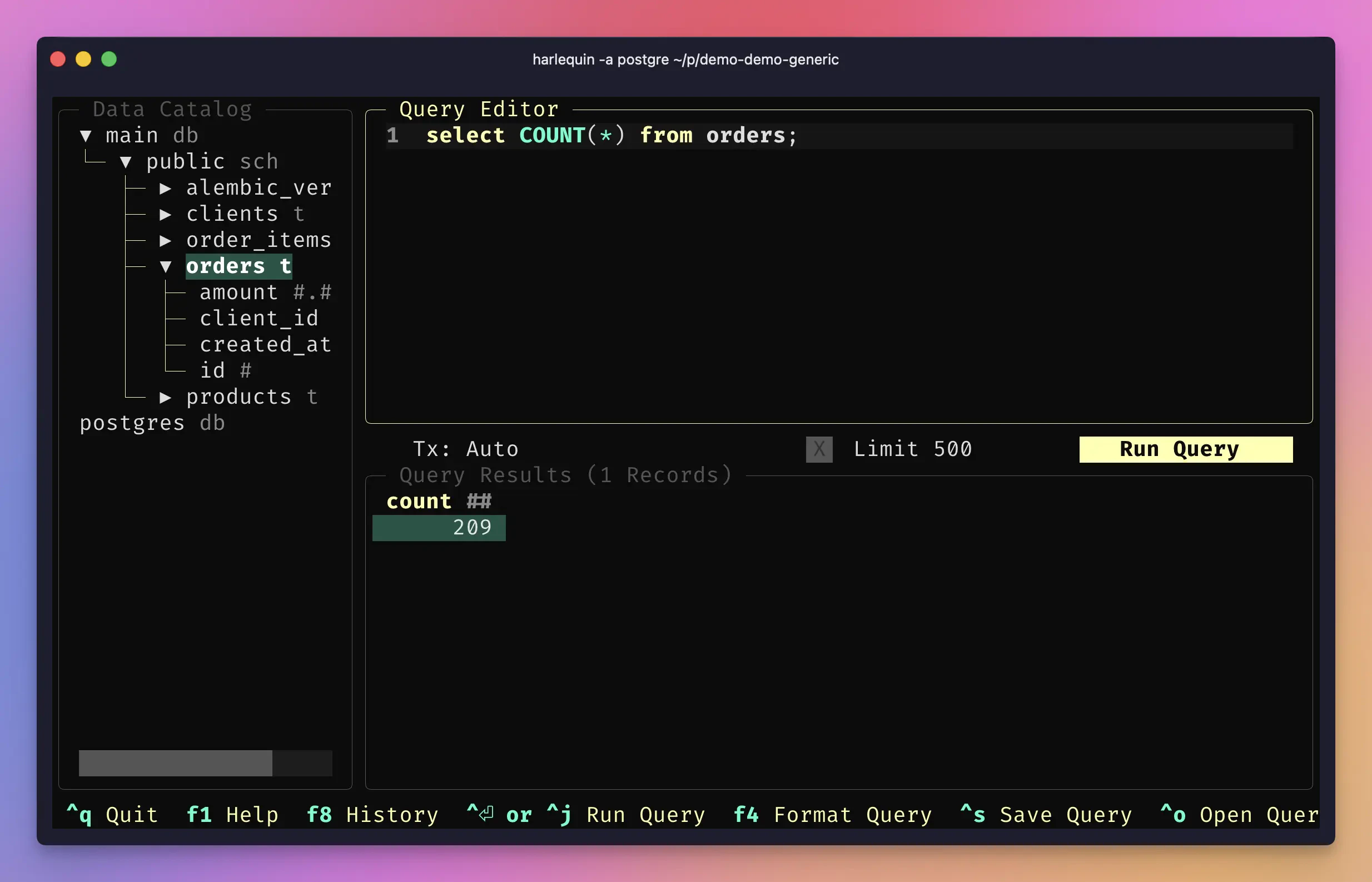This screenshot has height=882, width=1372.
Task: Expand the products table arrow
Action: (166, 397)
